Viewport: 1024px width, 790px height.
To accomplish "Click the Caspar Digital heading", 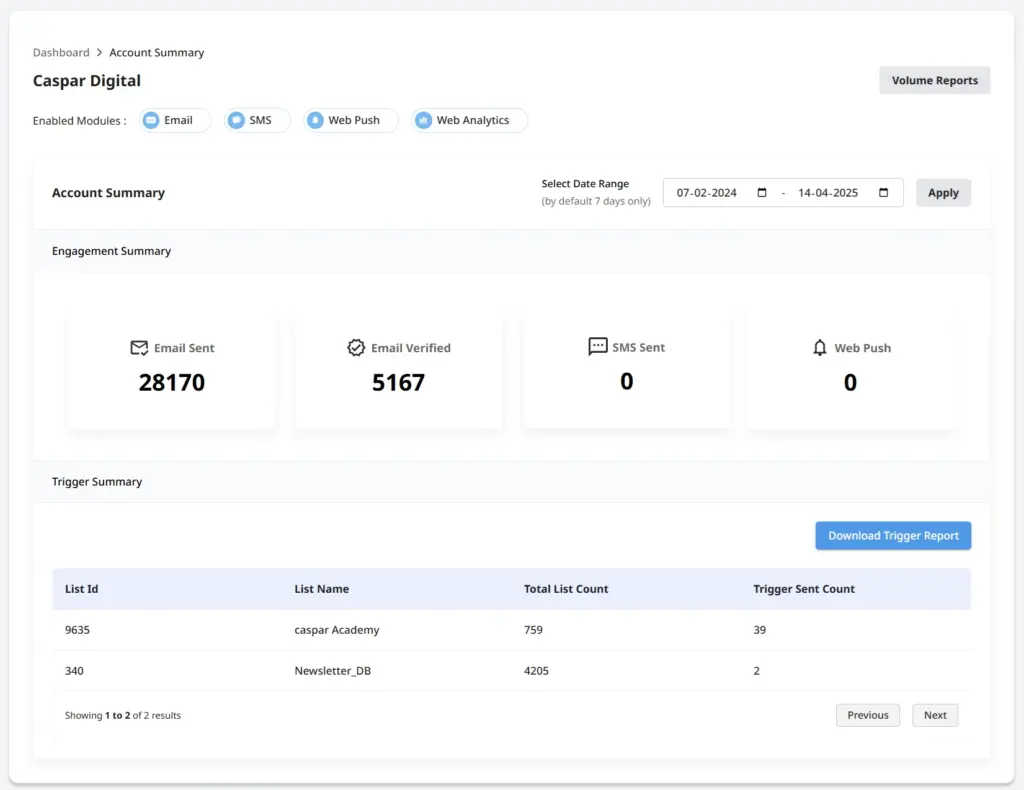I will (87, 80).
